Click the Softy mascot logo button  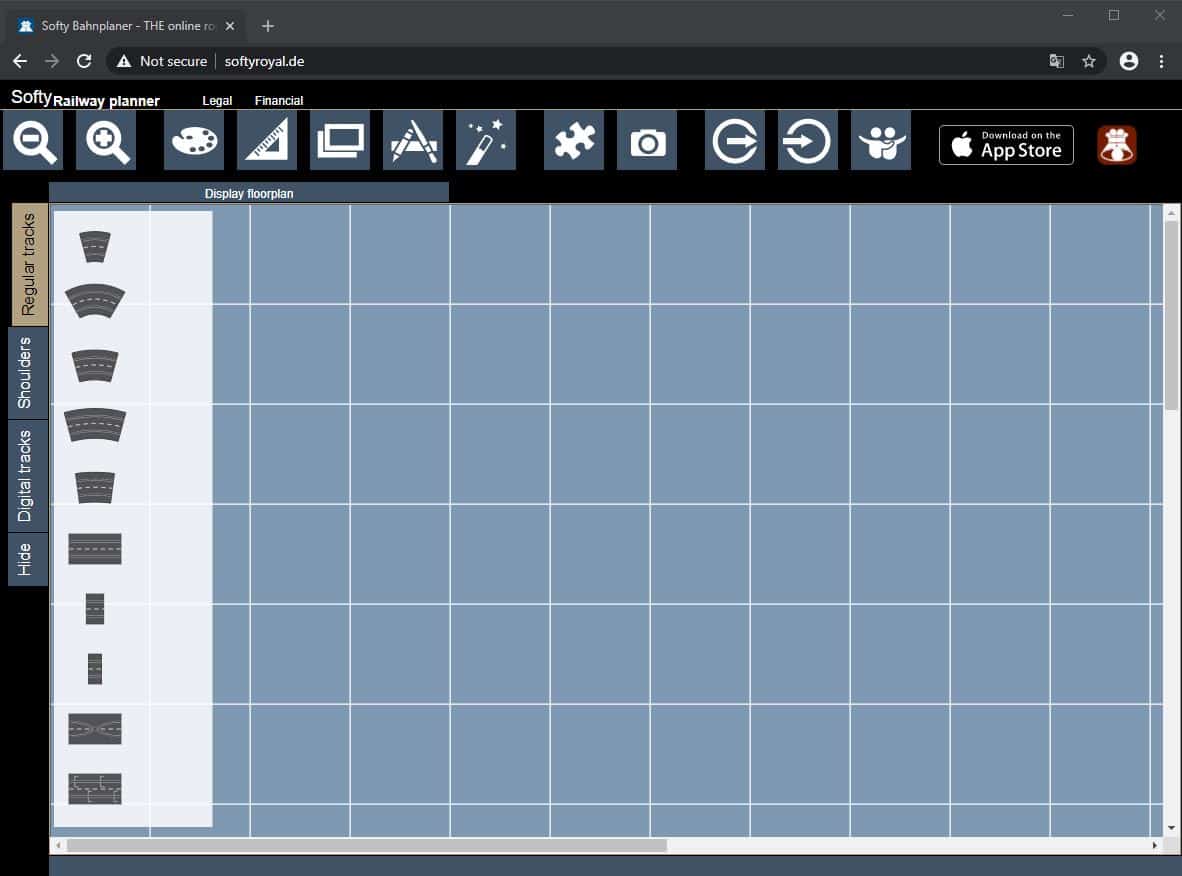(x=1115, y=144)
